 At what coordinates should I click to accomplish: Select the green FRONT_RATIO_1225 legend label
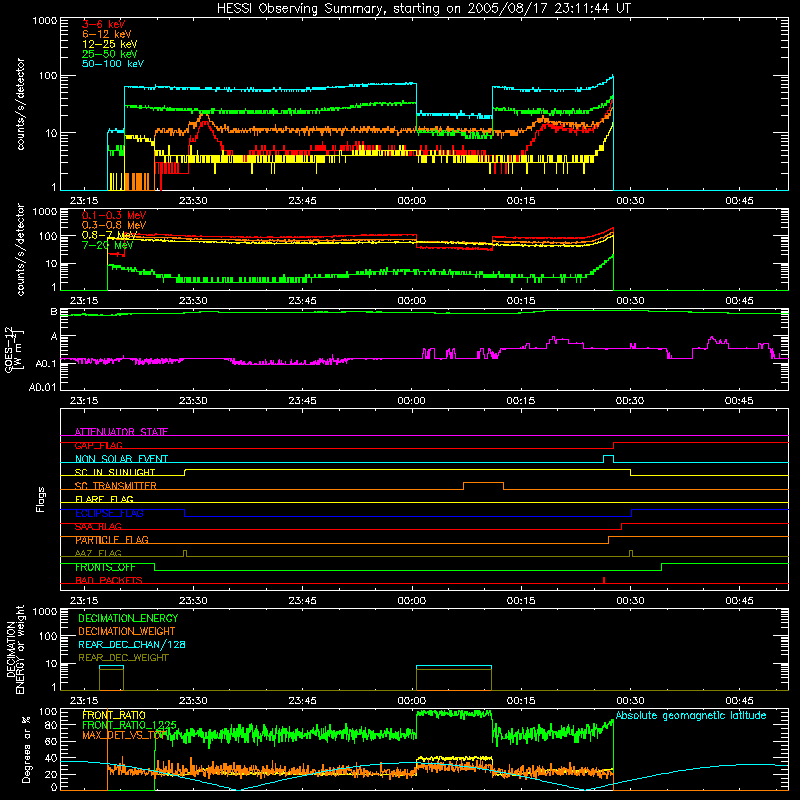click(x=130, y=725)
